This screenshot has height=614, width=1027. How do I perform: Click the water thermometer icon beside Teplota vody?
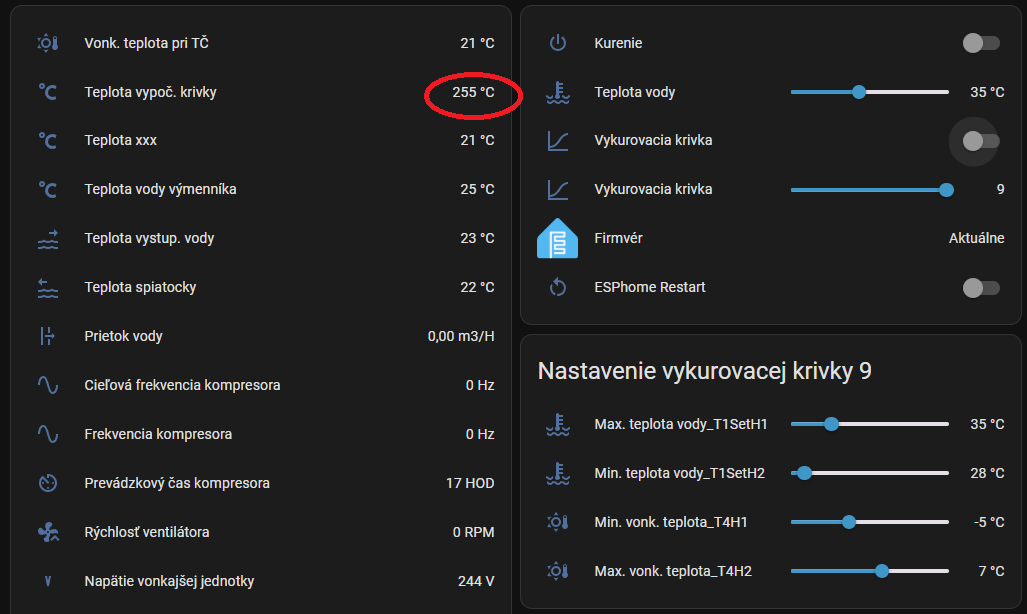coord(558,92)
